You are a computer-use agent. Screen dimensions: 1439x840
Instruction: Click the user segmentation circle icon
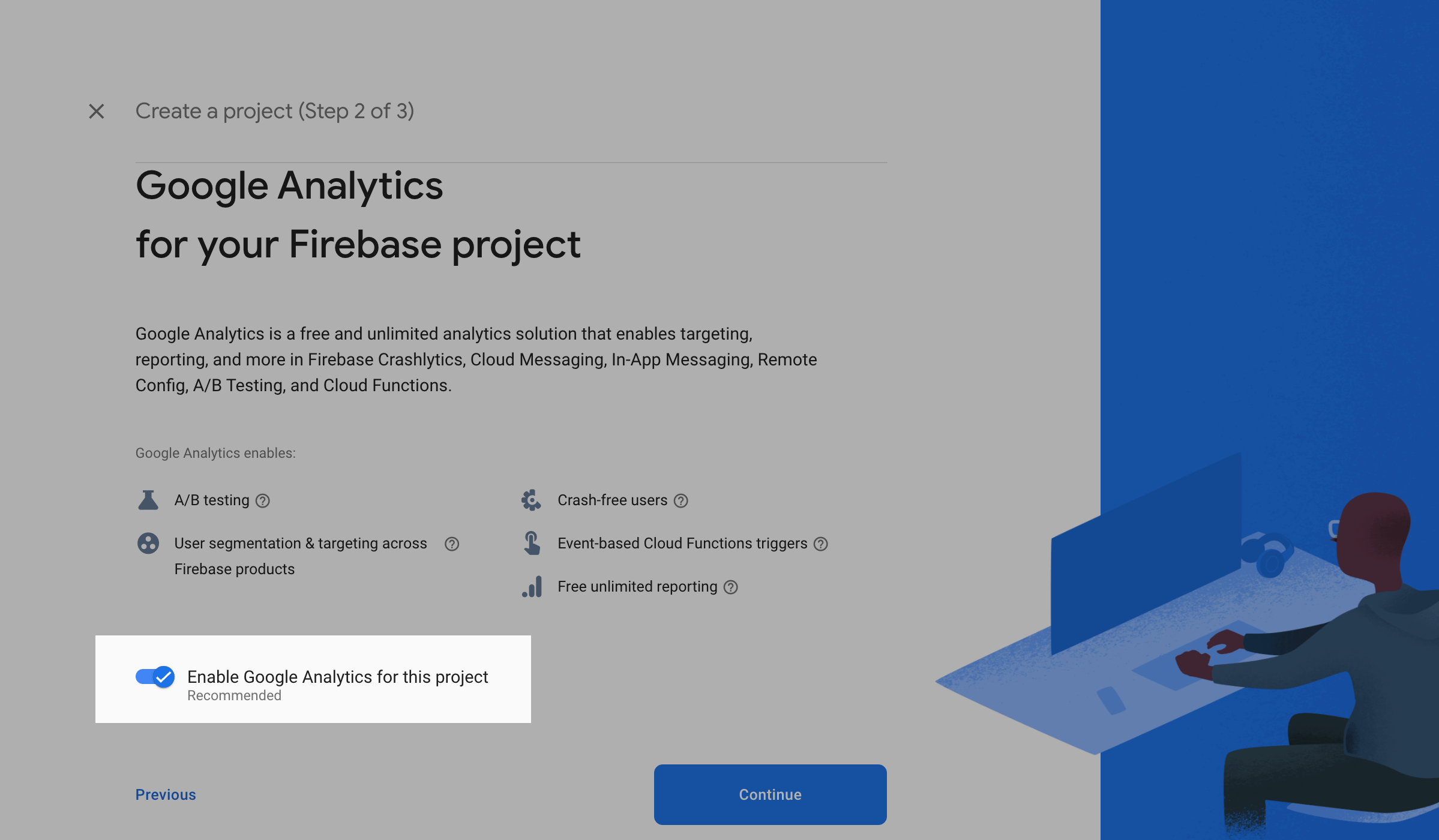point(148,544)
